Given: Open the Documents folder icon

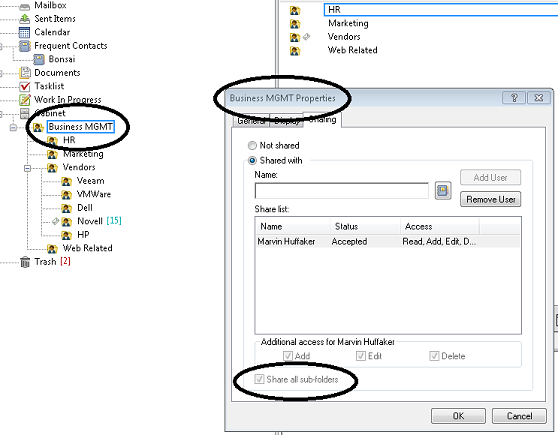Looking at the screenshot, I should tap(25, 73).
